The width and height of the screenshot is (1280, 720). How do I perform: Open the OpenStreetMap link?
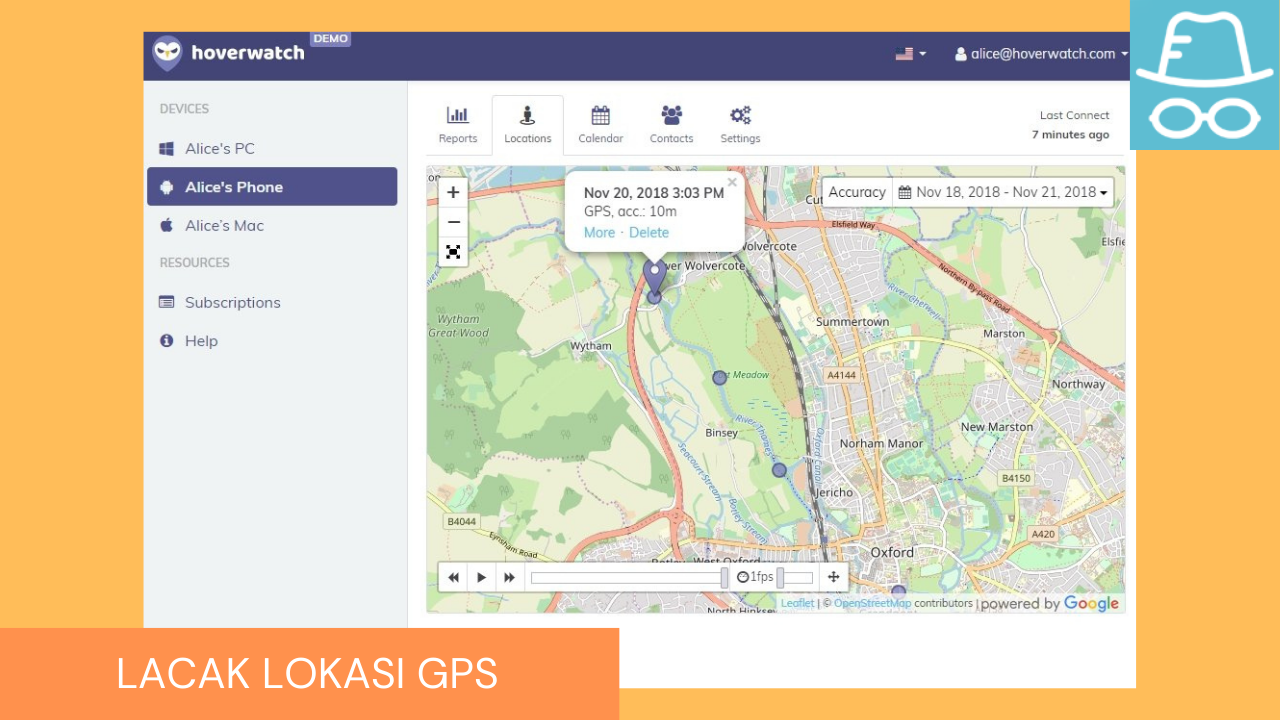tap(872, 603)
